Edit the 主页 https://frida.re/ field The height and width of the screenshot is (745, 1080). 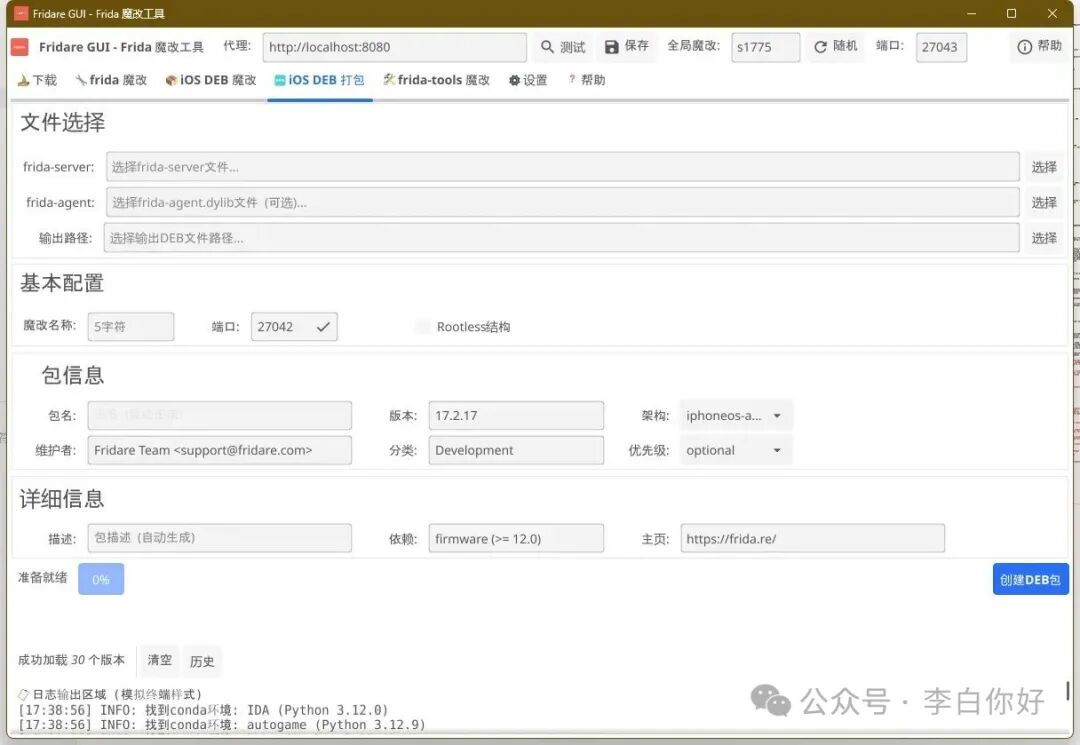coord(812,538)
